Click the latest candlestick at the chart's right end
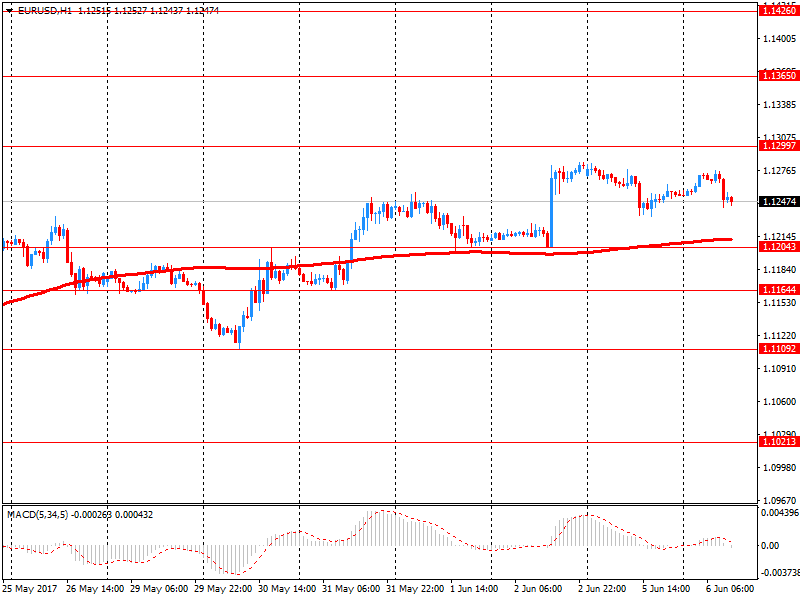The width and height of the screenshot is (800, 600). (732, 201)
